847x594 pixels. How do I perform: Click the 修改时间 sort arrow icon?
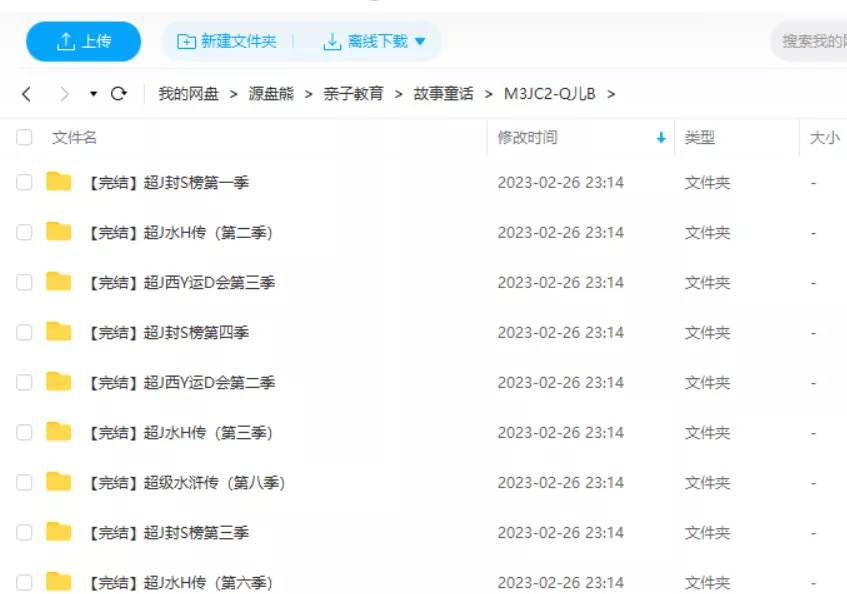660,138
